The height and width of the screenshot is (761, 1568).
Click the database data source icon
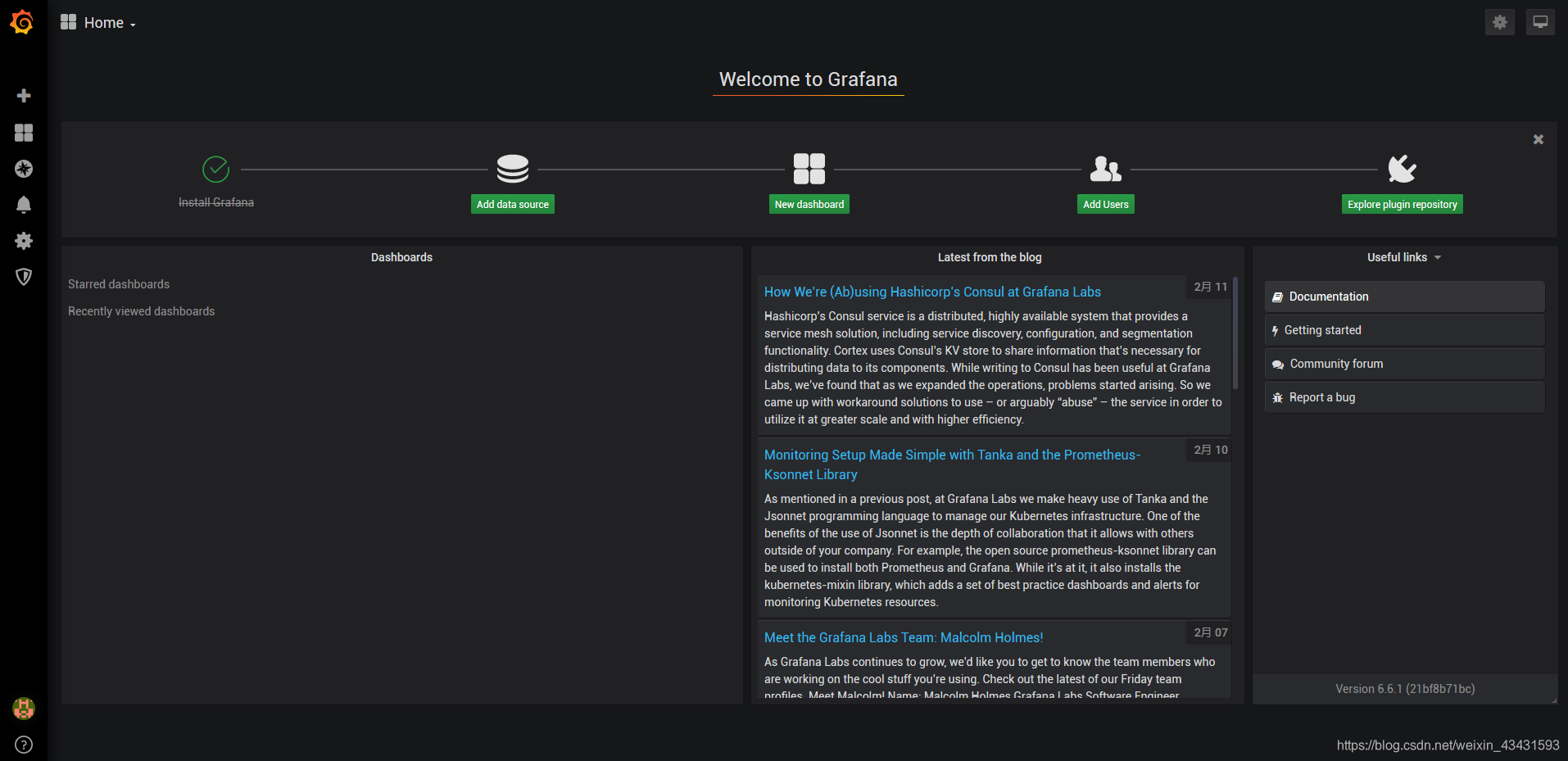513,169
